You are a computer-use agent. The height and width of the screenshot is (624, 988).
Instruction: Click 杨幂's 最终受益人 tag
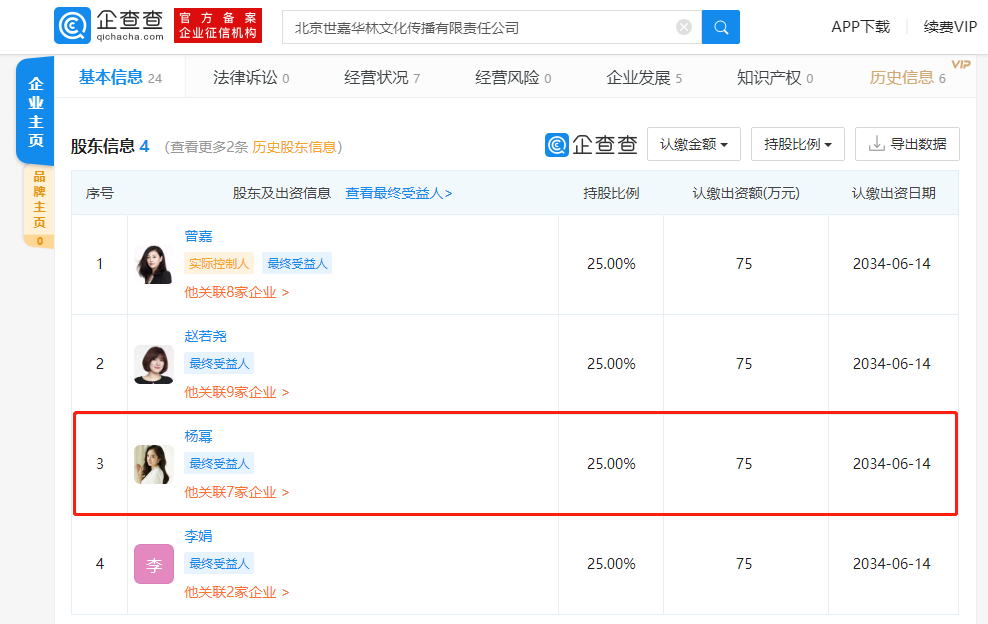[x=219, y=463]
